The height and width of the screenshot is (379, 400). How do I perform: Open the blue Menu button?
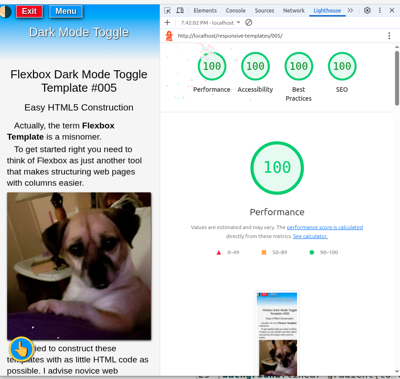[66, 11]
